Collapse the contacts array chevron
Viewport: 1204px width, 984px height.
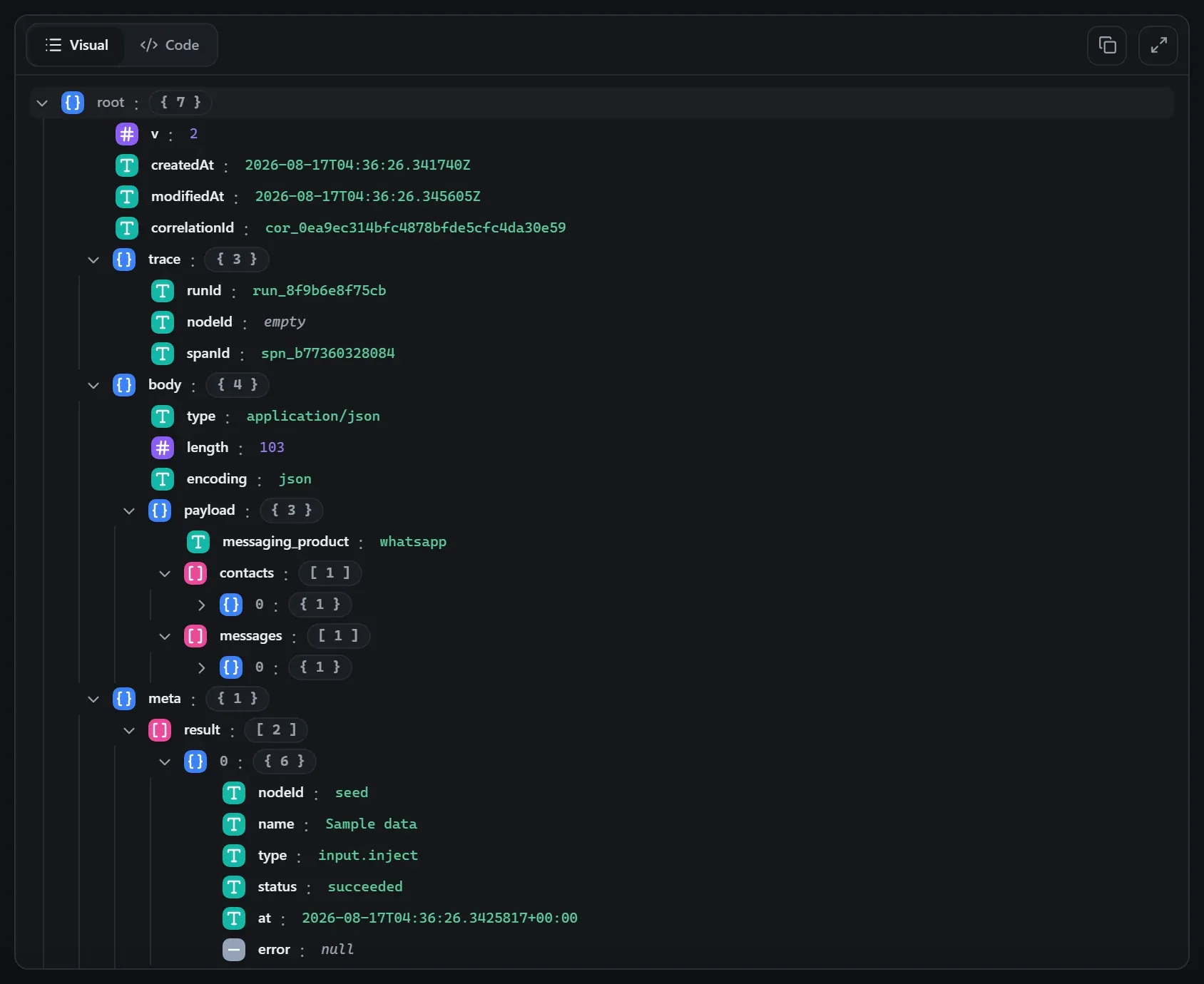[165, 573]
